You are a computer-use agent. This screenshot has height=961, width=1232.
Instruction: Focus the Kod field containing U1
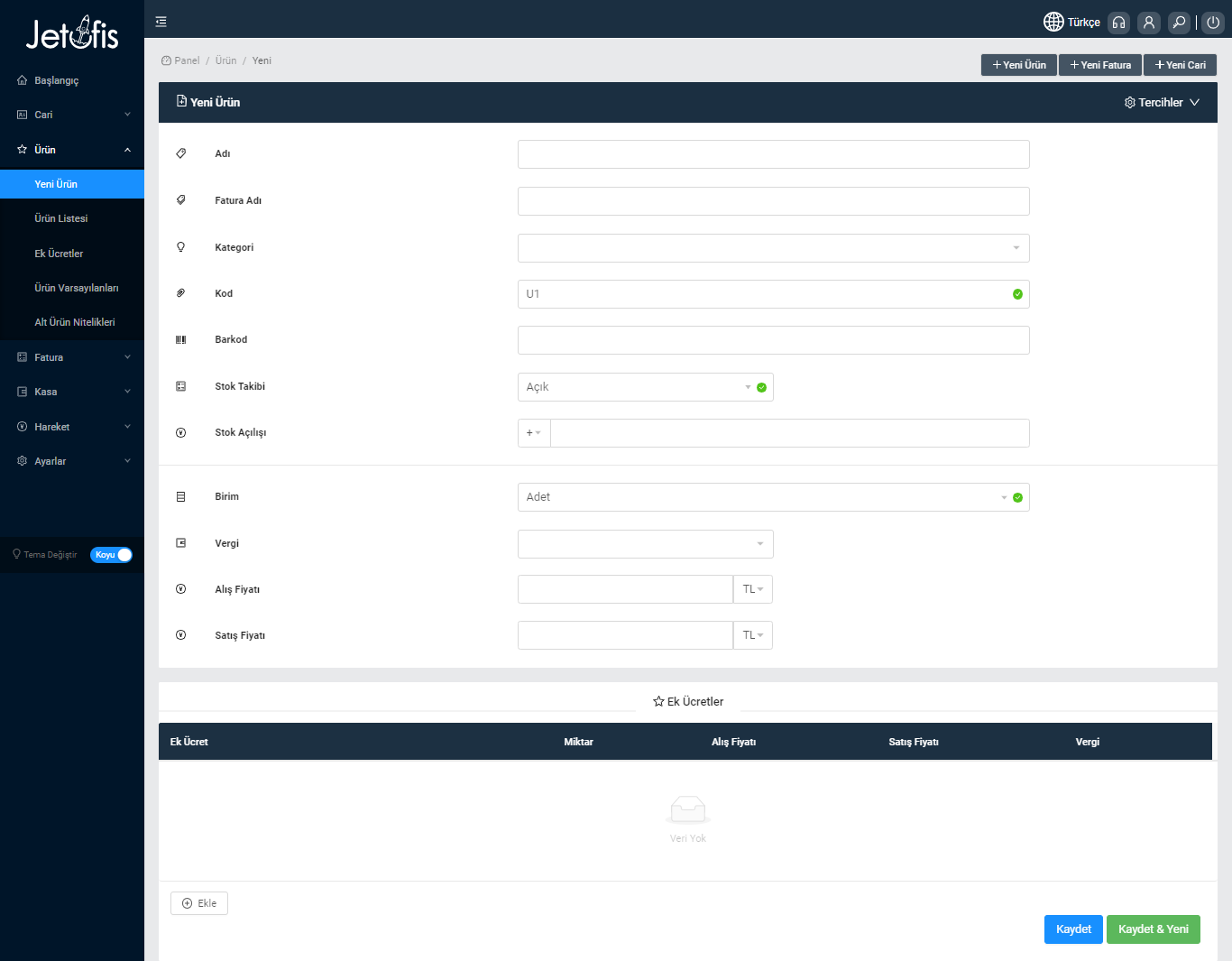pos(773,294)
